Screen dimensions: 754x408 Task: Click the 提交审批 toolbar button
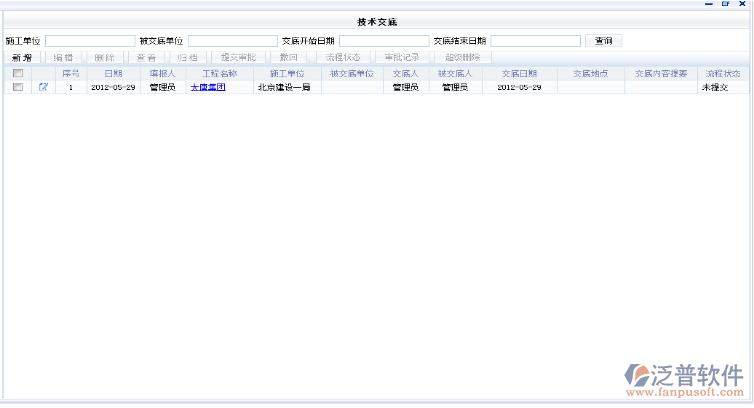pyautogui.click(x=238, y=57)
